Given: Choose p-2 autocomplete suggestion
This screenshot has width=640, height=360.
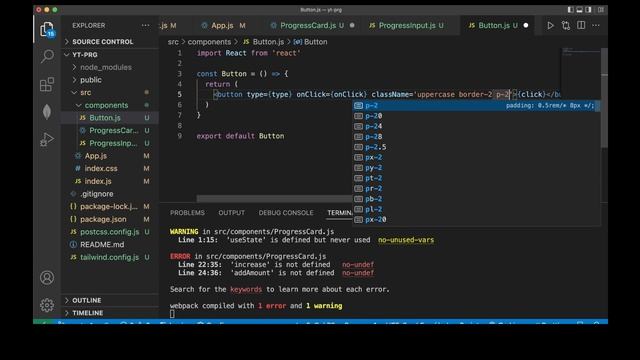Looking at the screenshot, I should coord(476,106).
